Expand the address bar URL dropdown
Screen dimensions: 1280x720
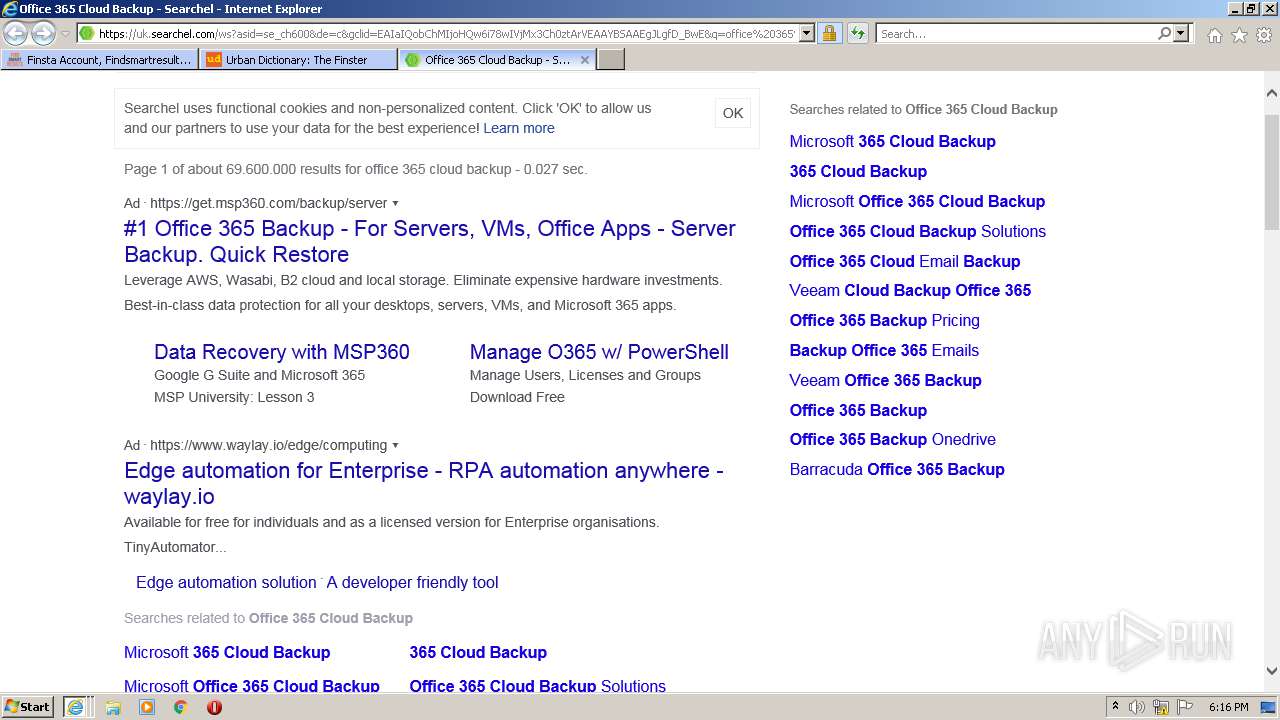pyautogui.click(x=807, y=33)
